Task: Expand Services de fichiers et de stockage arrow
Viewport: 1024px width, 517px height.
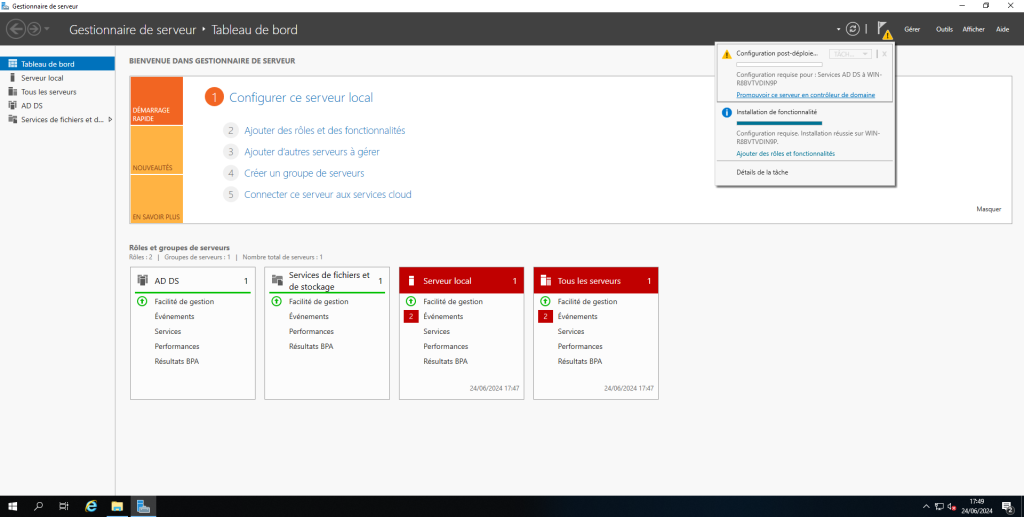Action: click(x=110, y=119)
